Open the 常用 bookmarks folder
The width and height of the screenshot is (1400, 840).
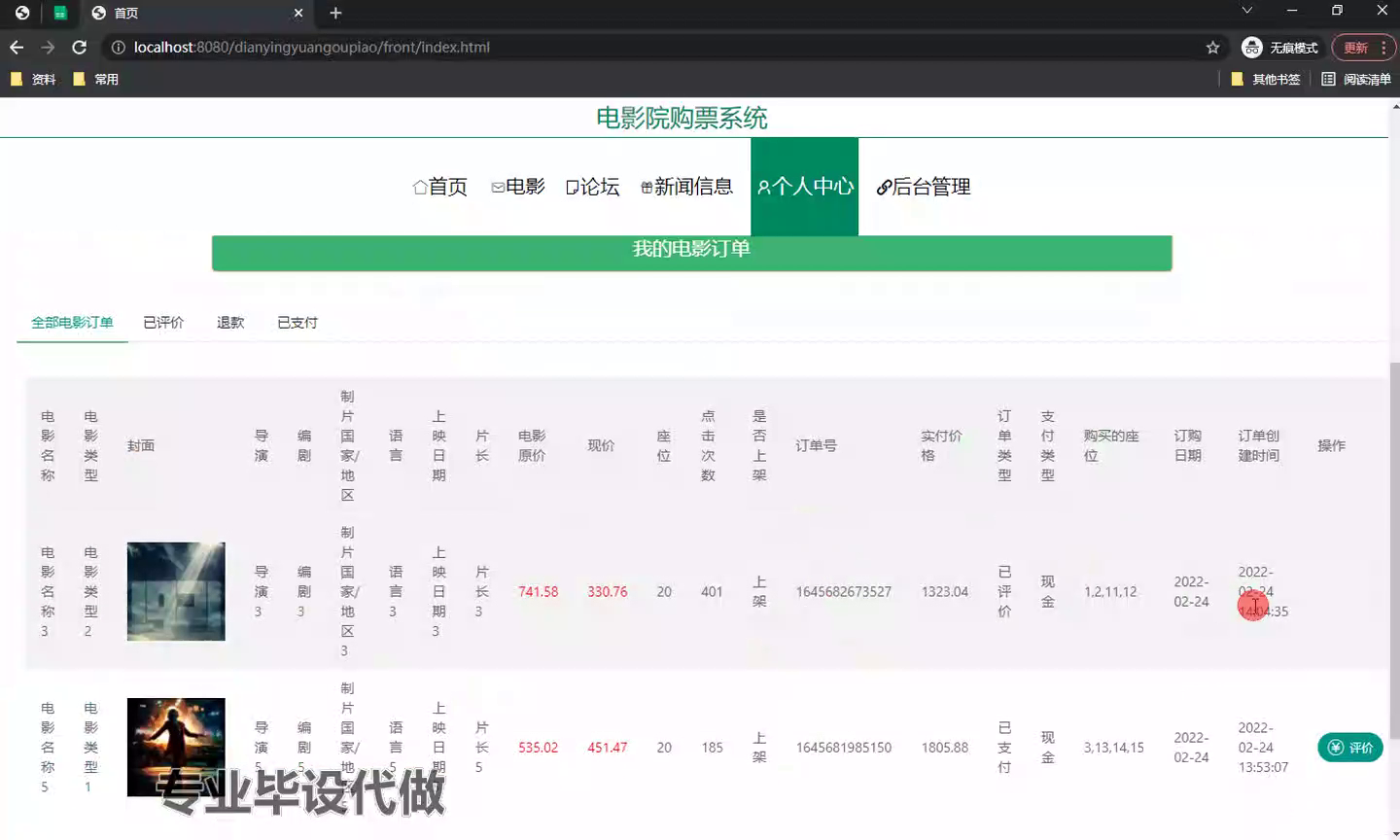point(96,79)
